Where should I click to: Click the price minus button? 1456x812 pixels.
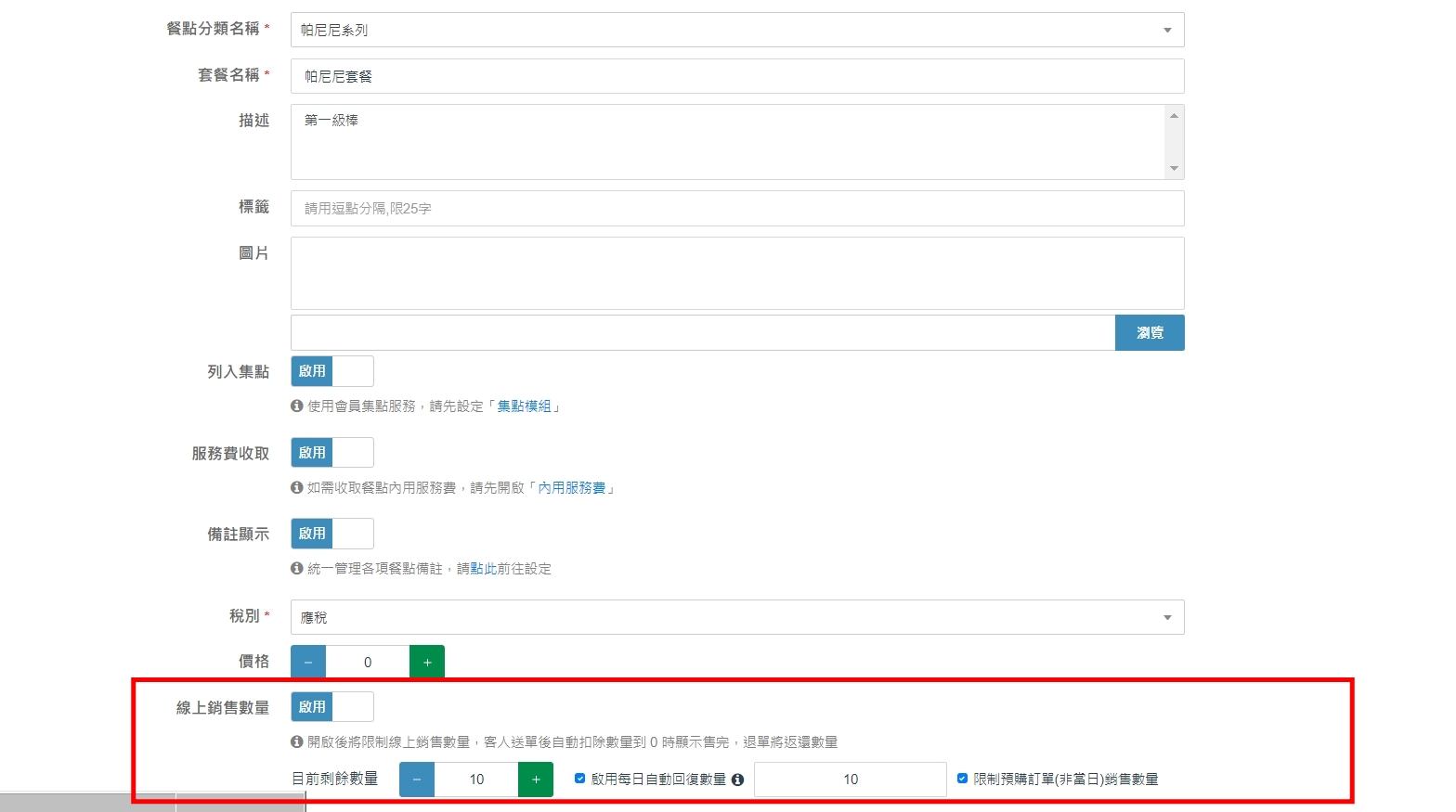coord(308,663)
